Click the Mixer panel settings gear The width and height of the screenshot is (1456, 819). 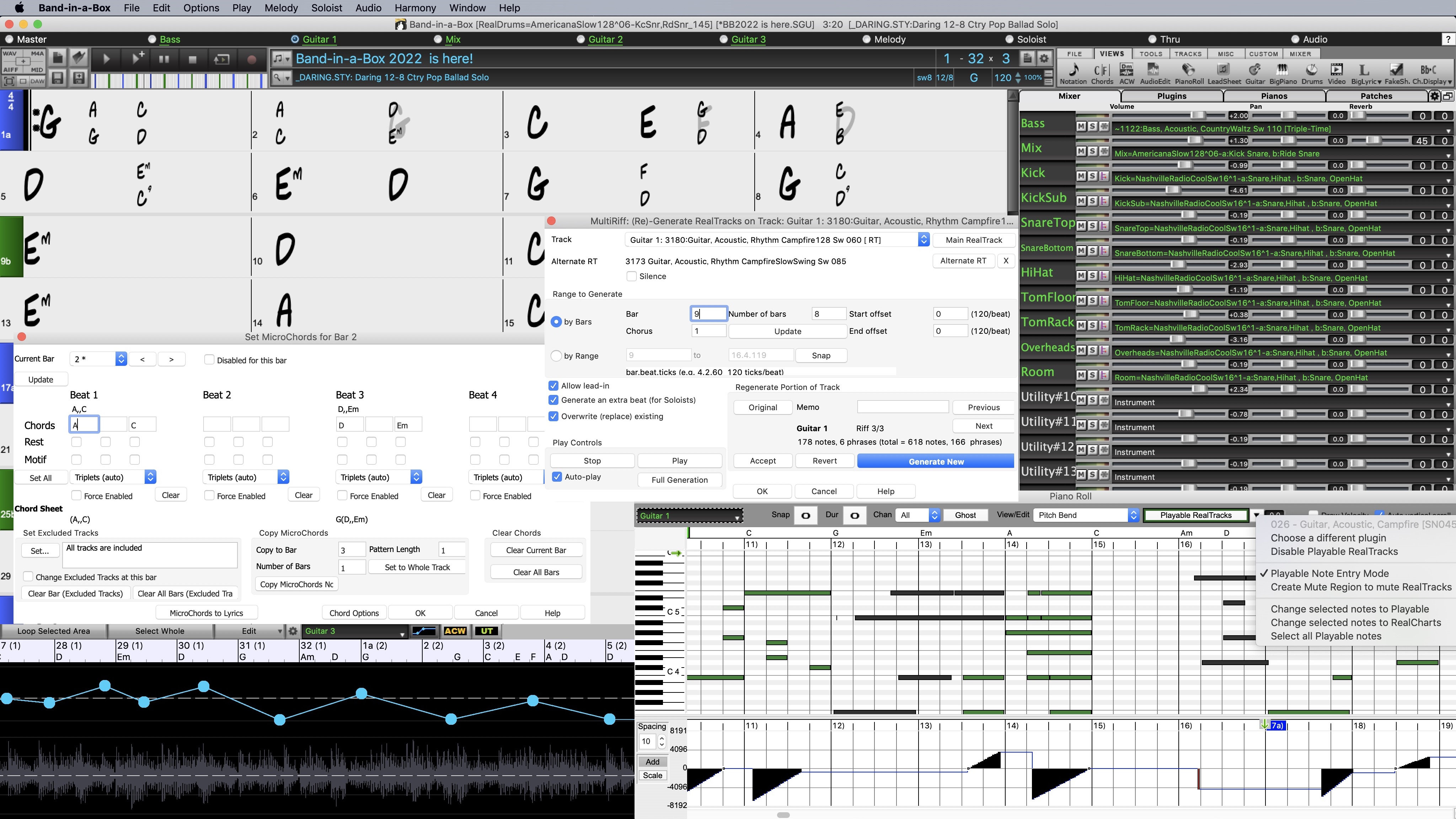tap(1435, 96)
